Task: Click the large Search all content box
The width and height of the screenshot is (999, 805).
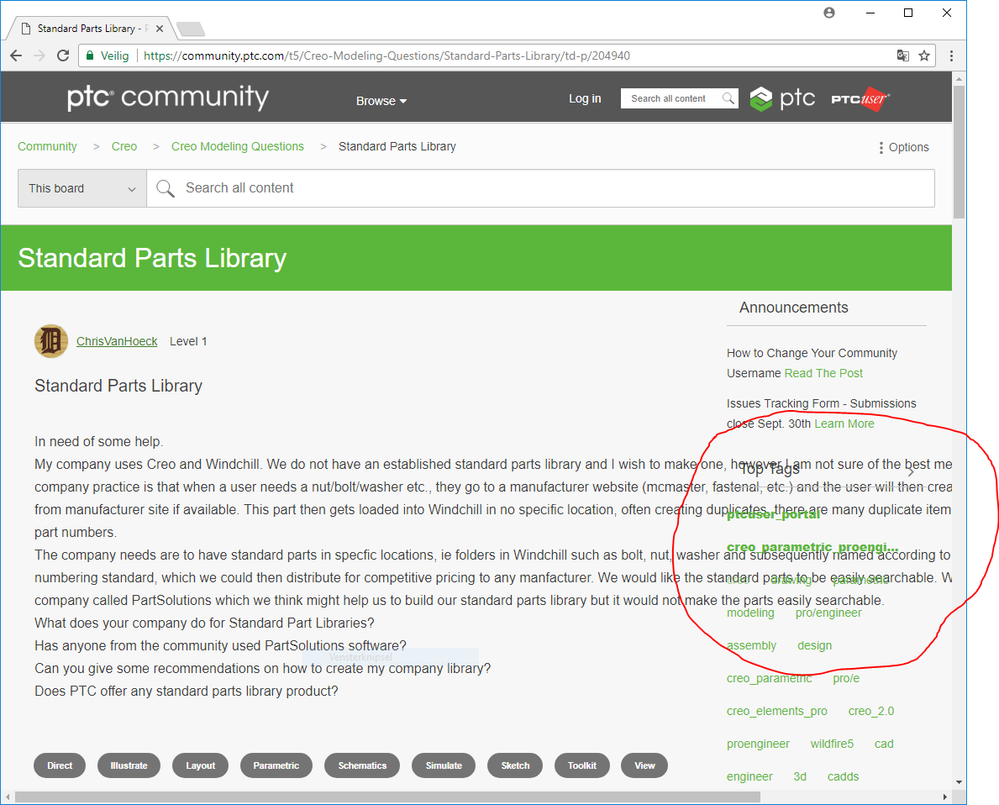Action: [540, 189]
